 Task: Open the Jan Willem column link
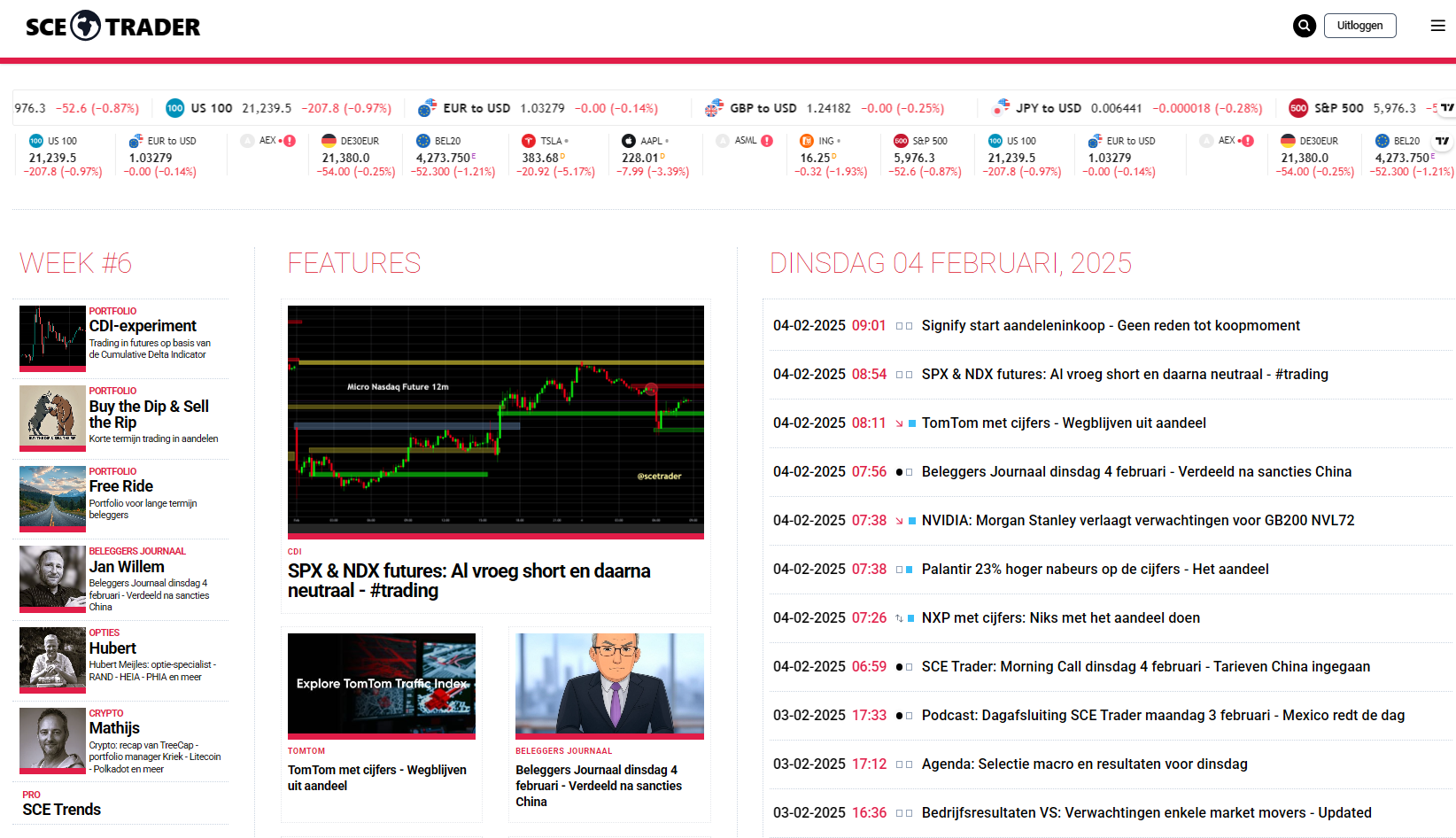[x=127, y=567]
